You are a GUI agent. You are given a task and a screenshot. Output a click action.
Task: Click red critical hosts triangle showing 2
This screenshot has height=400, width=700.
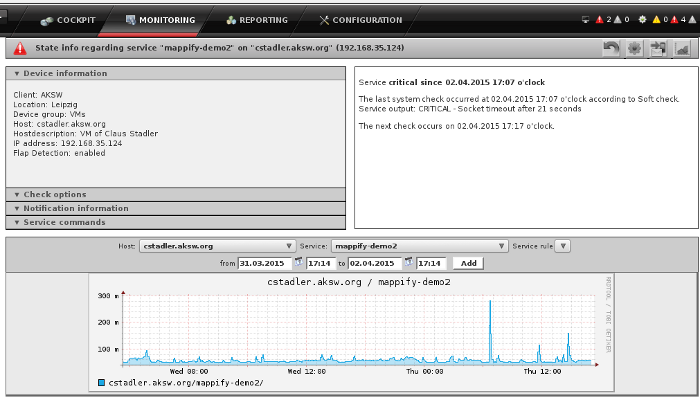coord(600,19)
